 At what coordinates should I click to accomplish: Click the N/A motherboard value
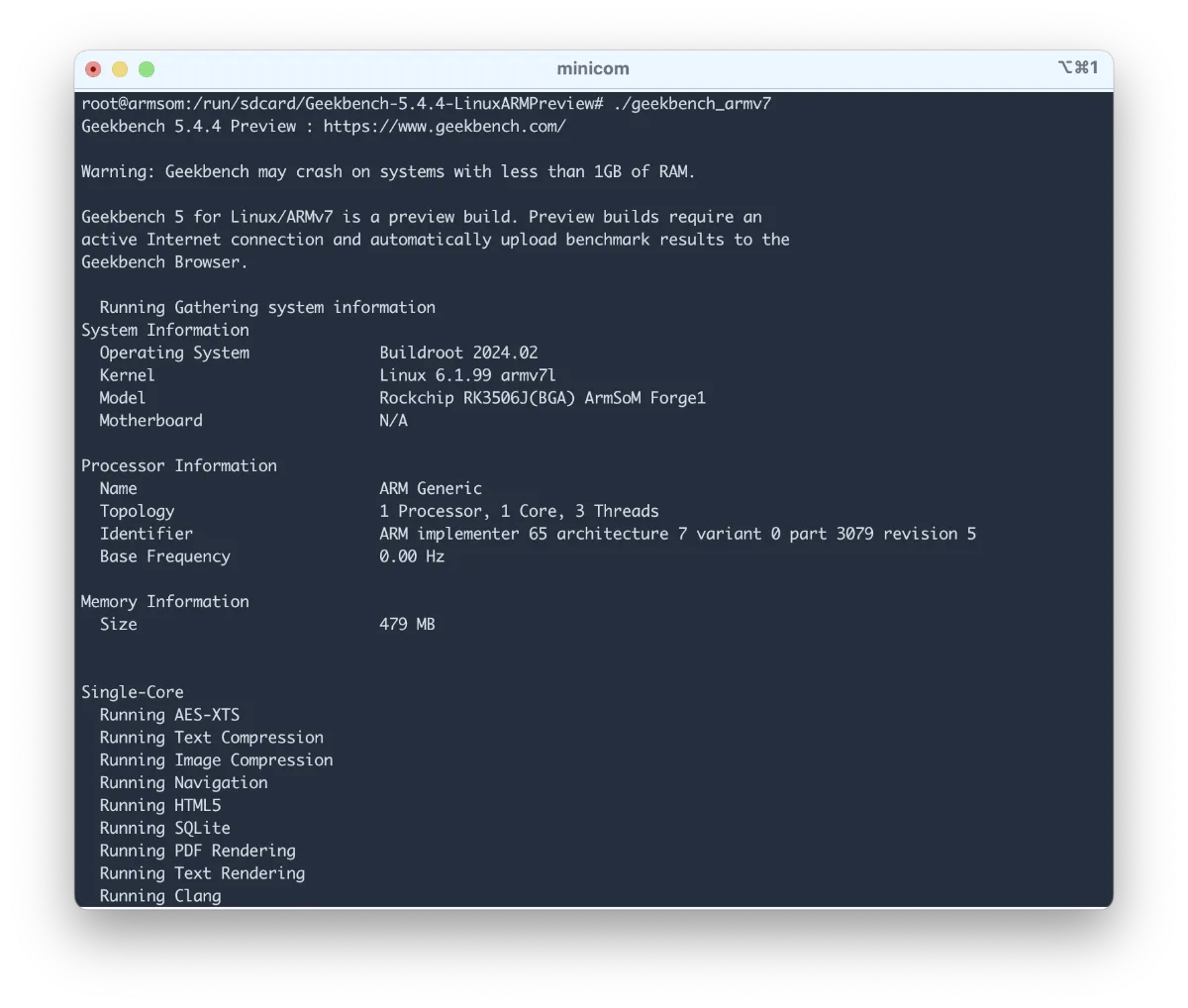click(393, 421)
